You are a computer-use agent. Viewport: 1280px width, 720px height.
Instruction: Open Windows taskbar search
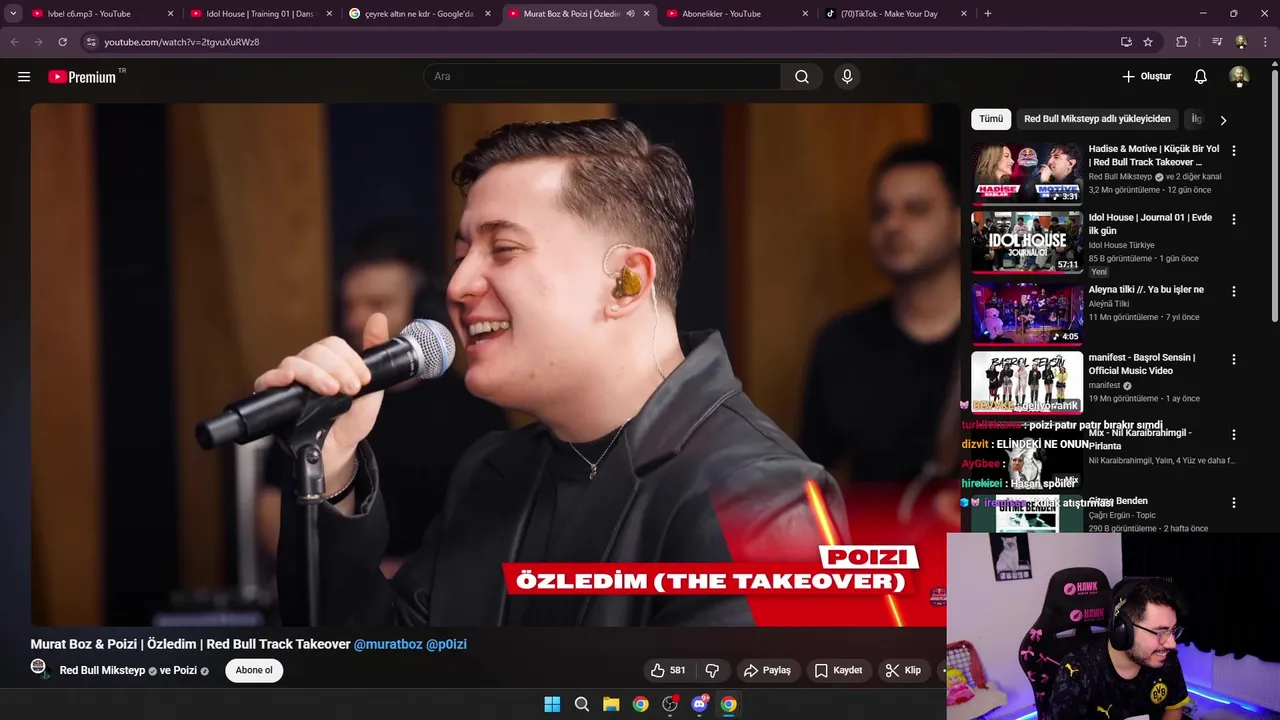(x=582, y=704)
